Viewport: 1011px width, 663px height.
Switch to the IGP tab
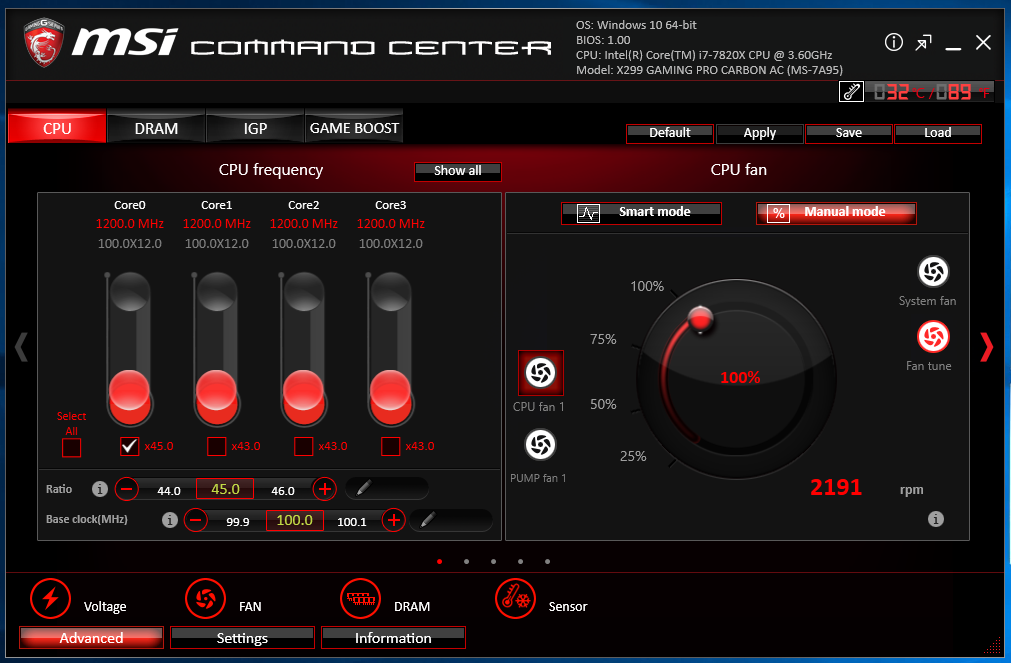255,127
